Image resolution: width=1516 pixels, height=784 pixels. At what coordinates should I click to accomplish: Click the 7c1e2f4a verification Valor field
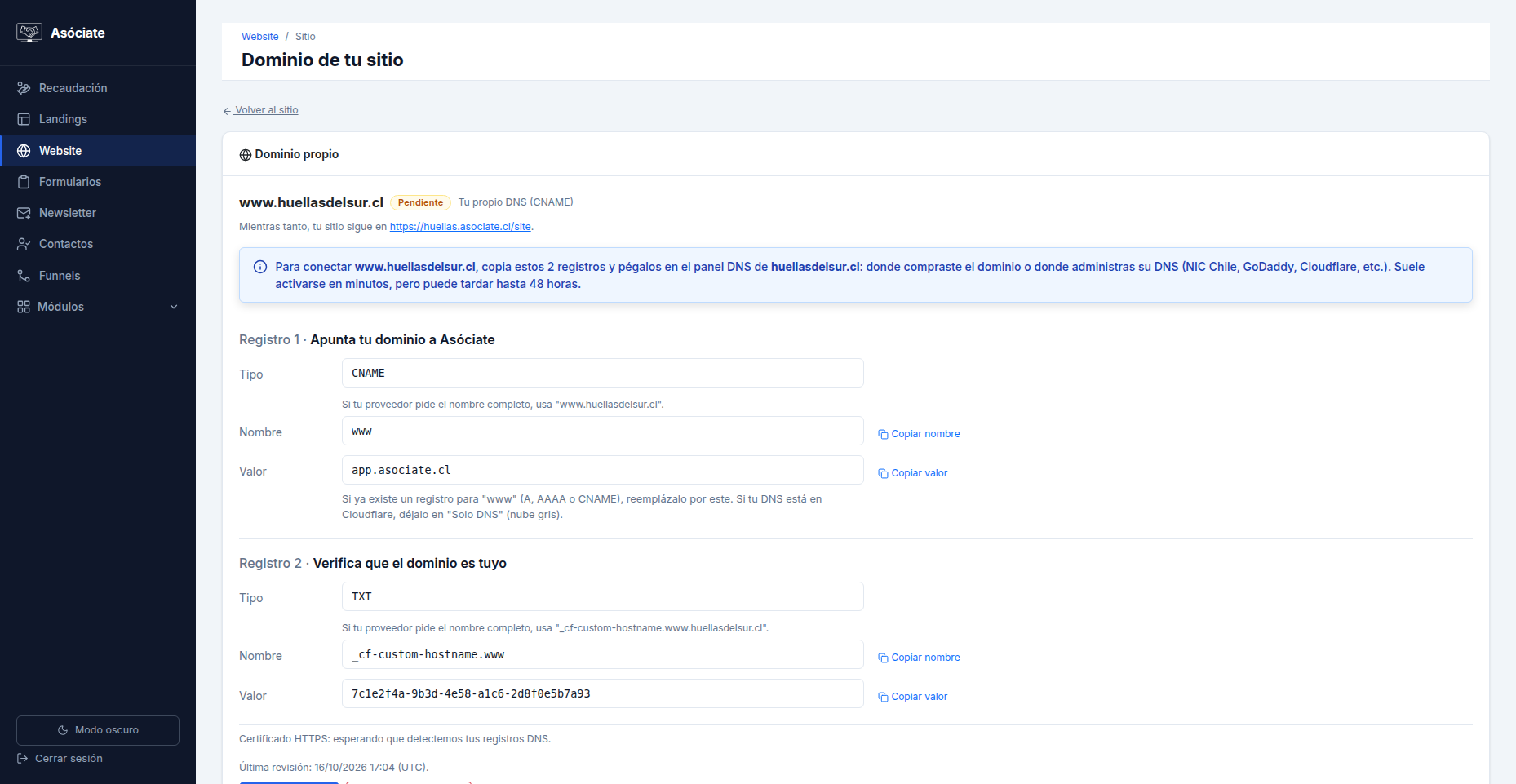[602, 693]
